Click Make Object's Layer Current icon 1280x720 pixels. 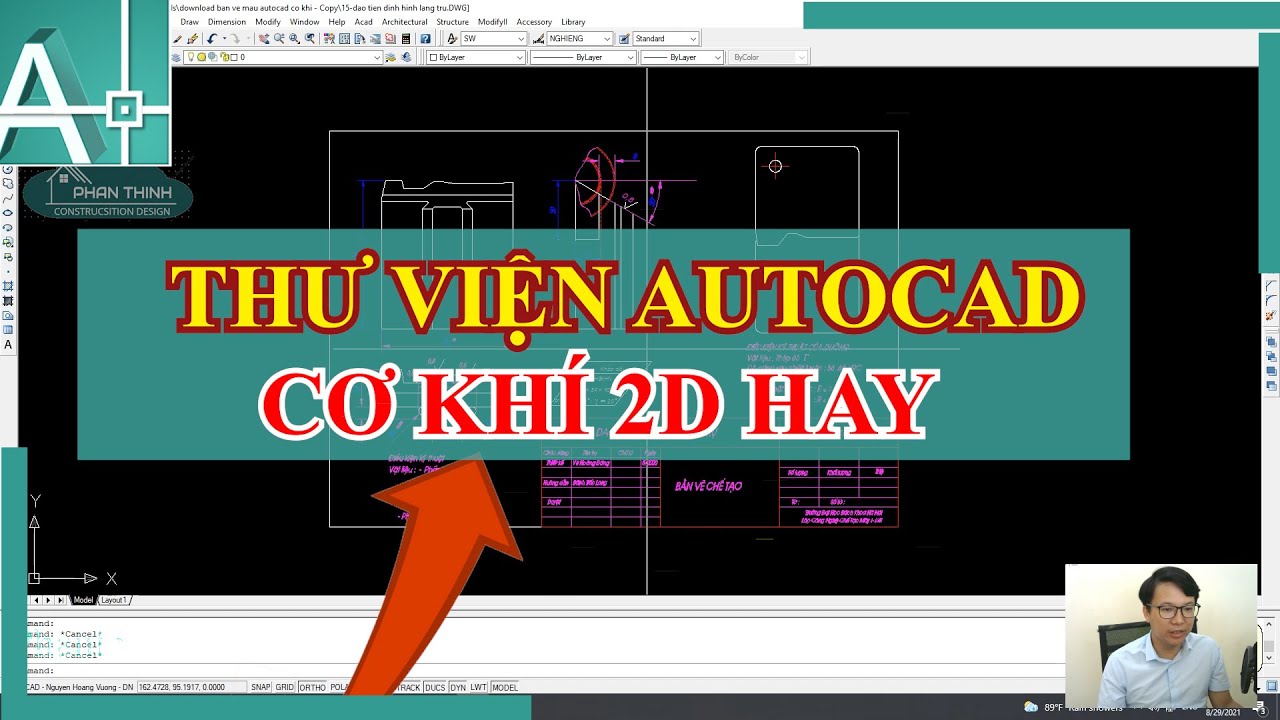point(391,57)
